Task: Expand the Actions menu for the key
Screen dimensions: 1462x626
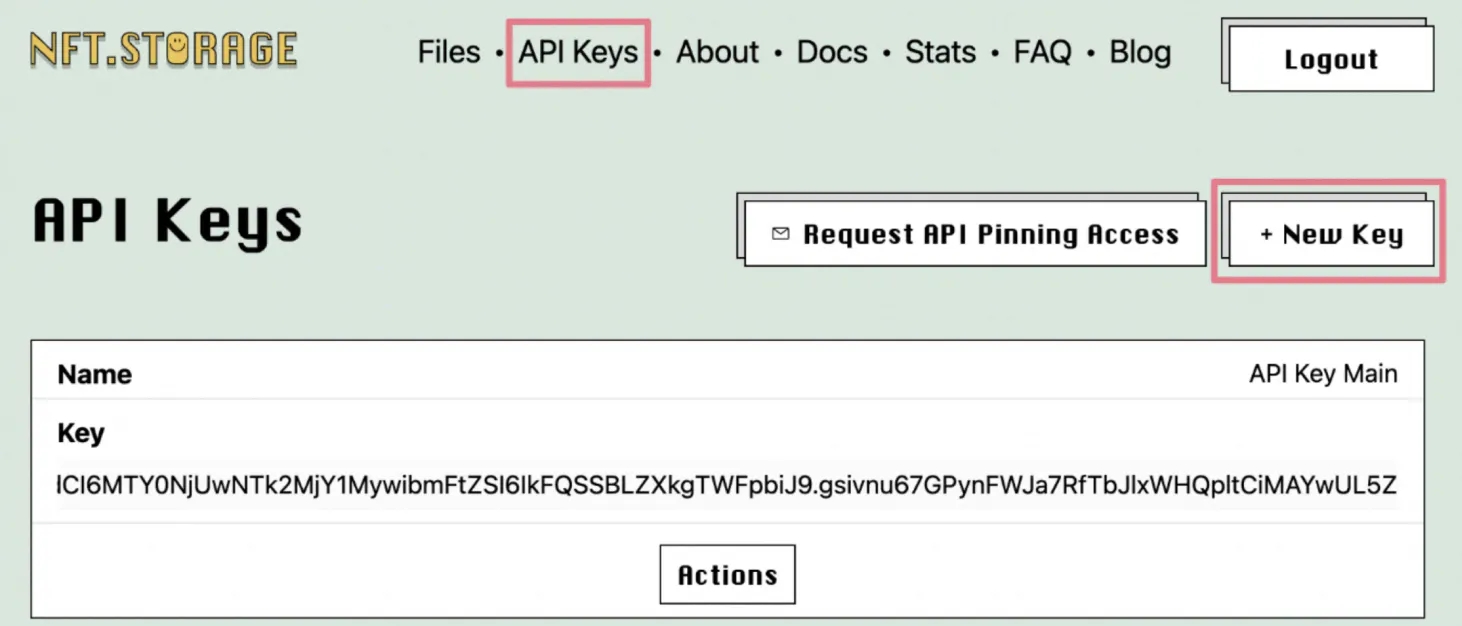Action: [x=727, y=574]
